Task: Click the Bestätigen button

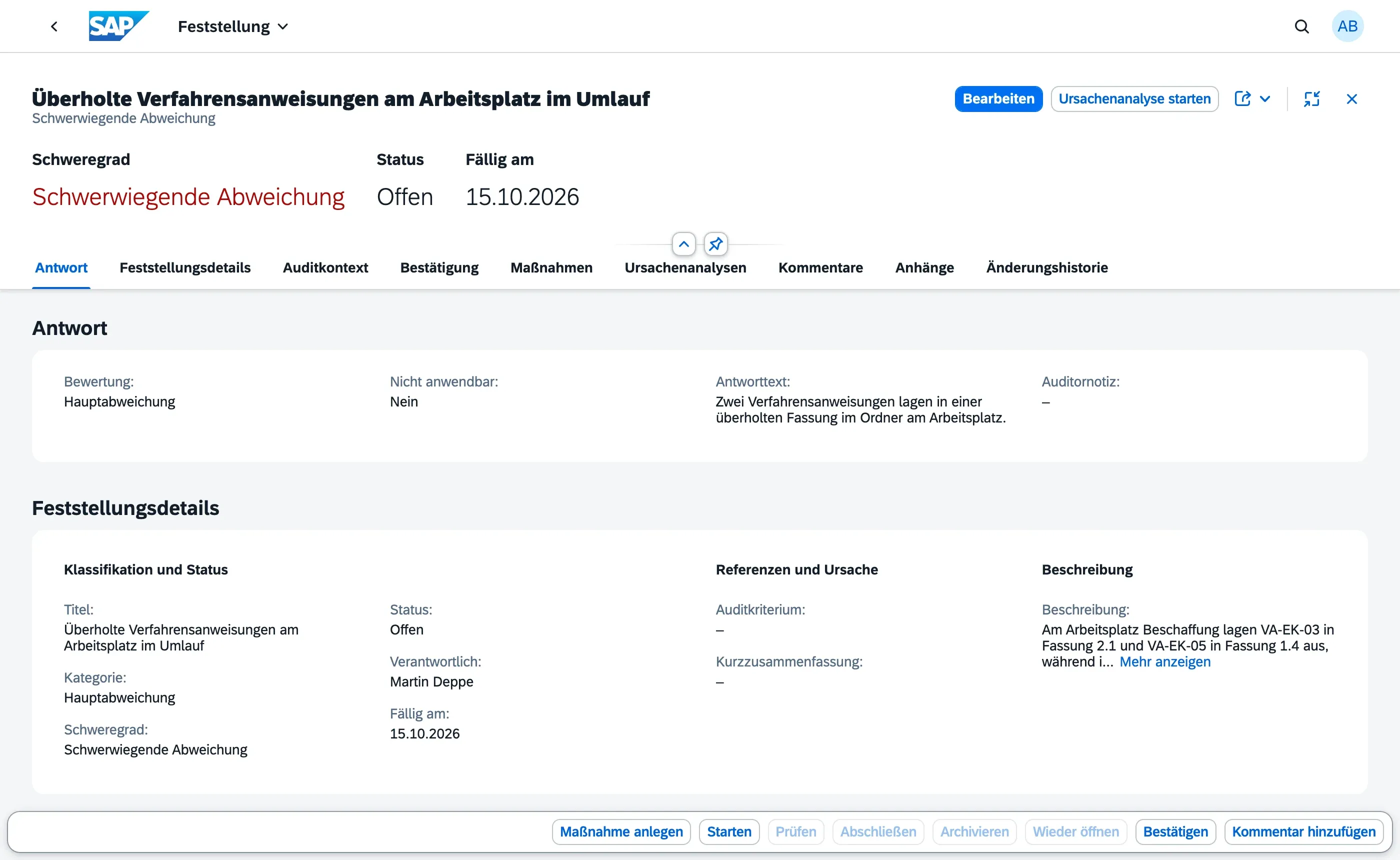Action: point(1175,831)
